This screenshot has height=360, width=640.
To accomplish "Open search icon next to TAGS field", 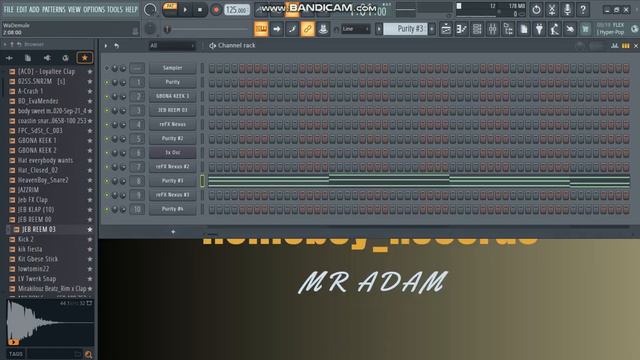I will 89,354.
